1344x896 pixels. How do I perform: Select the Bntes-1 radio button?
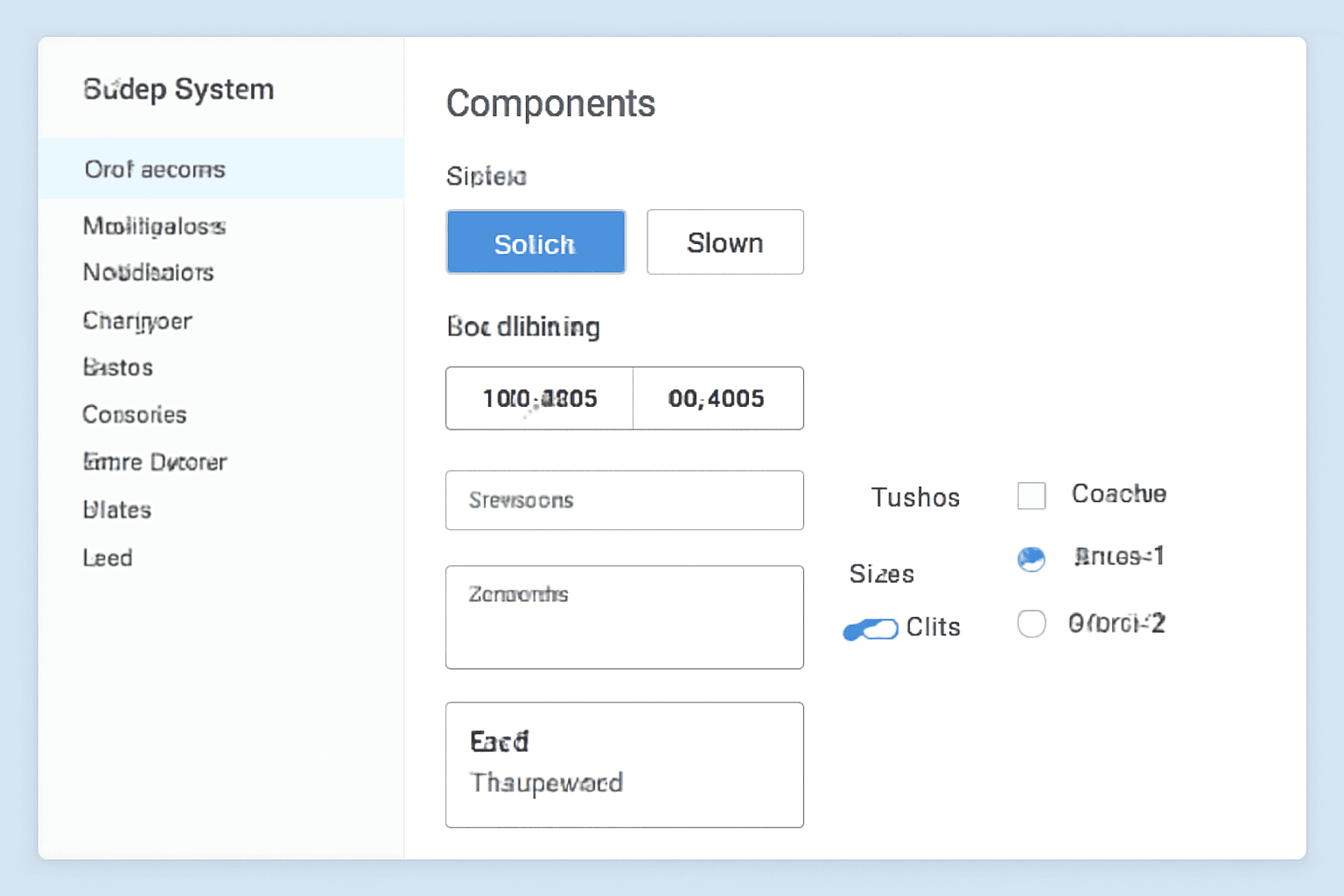(1032, 558)
